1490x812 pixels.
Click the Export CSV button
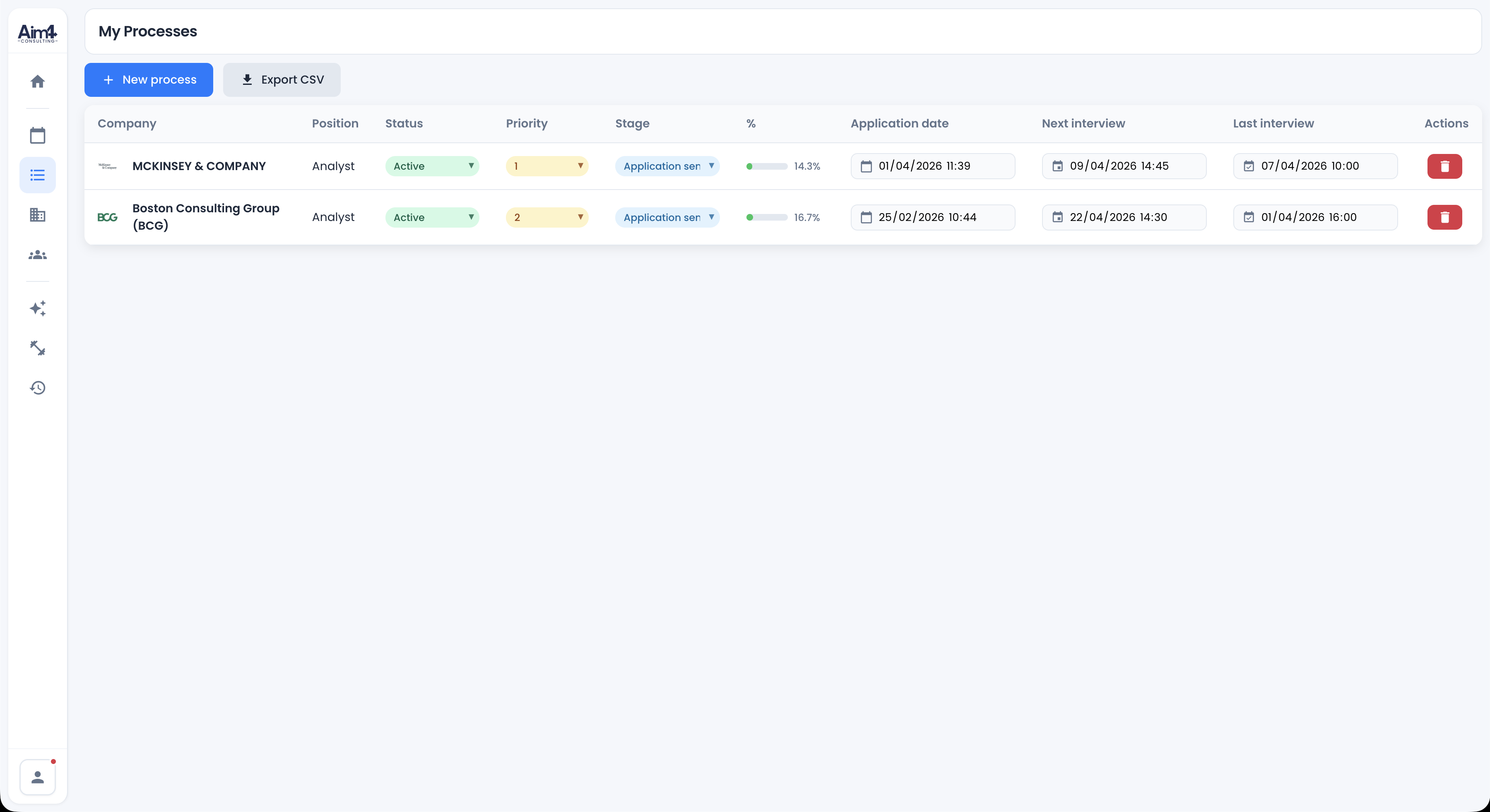tap(282, 80)
